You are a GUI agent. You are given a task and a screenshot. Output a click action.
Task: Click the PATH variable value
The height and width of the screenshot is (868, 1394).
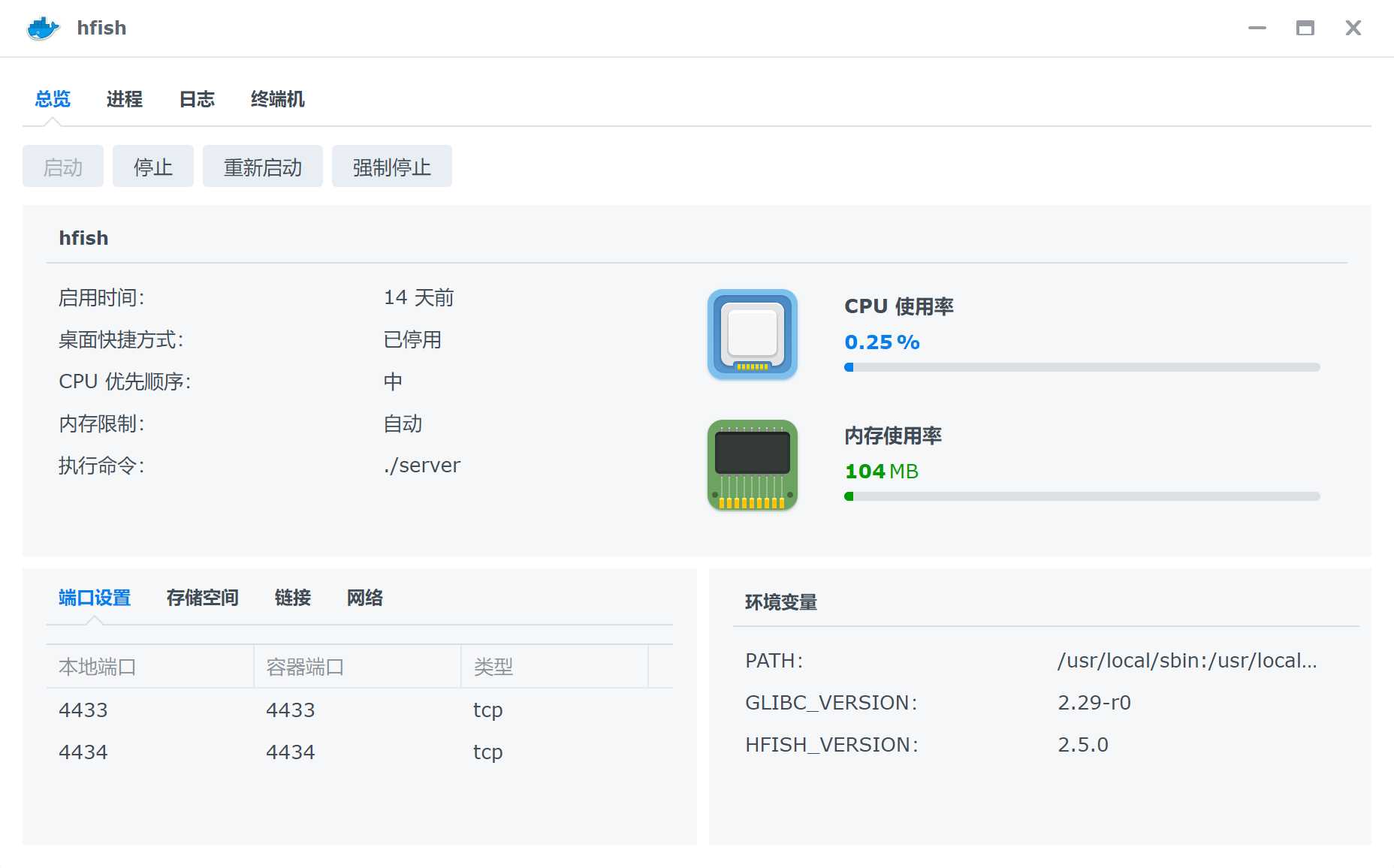1187,661
